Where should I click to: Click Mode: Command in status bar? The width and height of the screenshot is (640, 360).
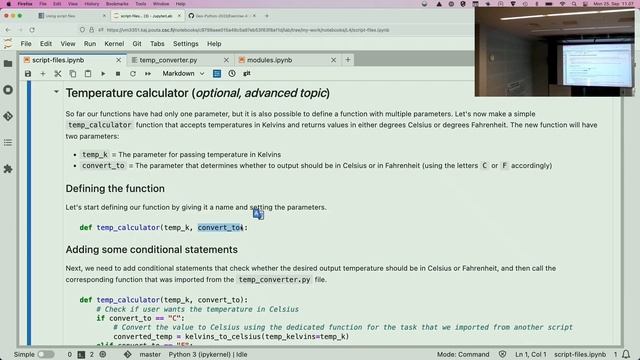point(463,354)
